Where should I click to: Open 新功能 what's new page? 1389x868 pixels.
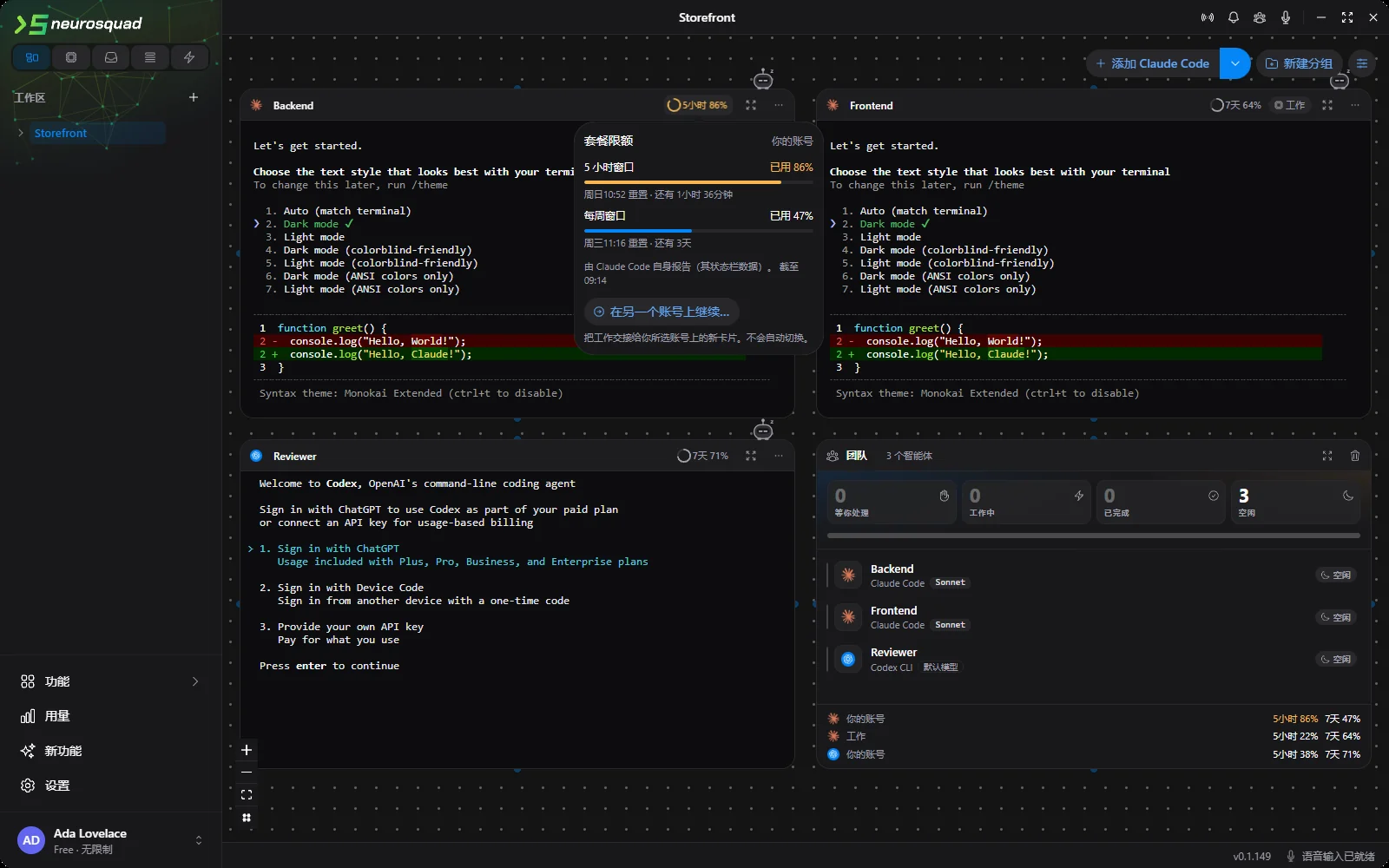coord(110,751)
